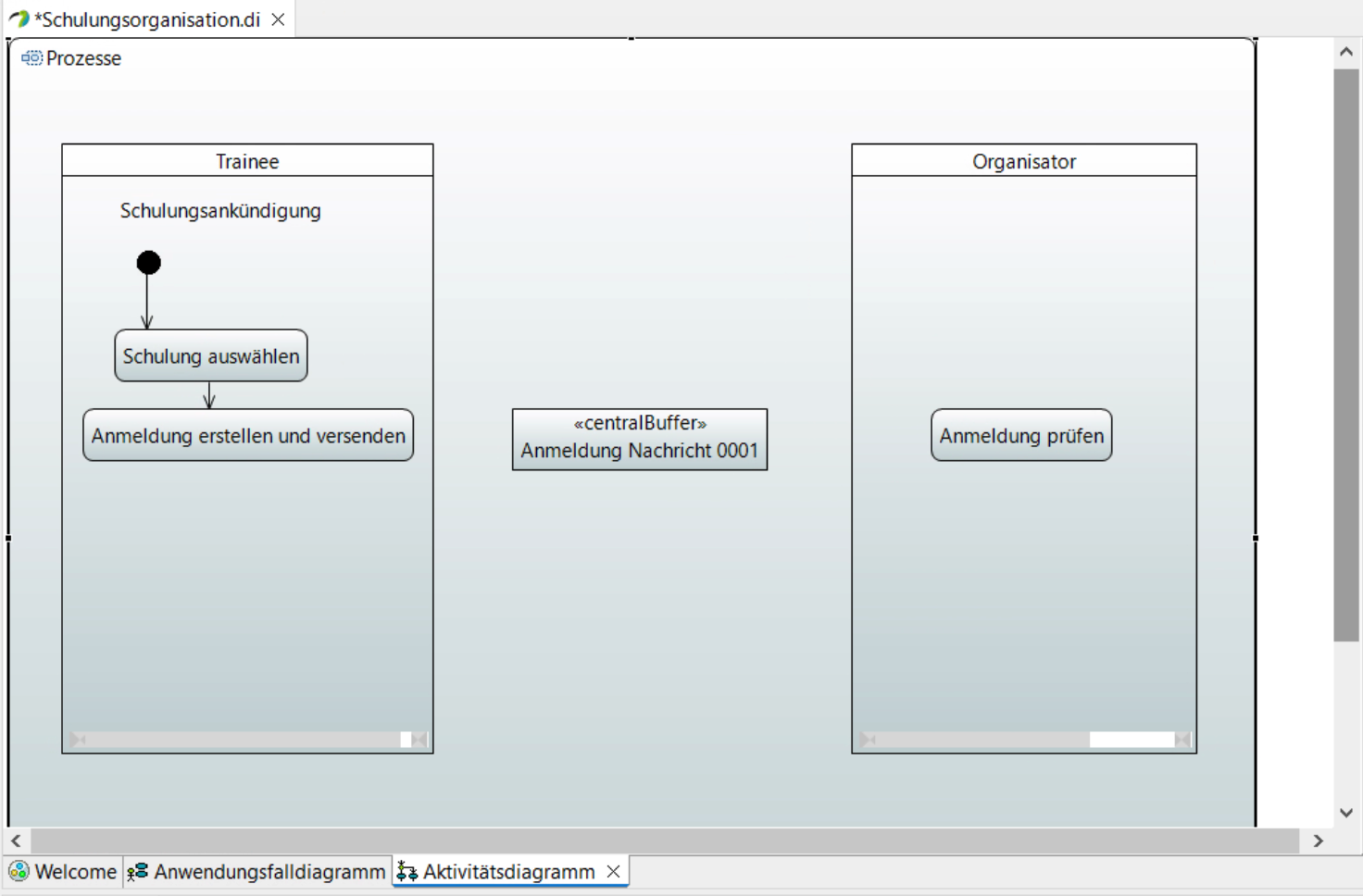Screen dimensions: 1363x896
Task: Click the editor horizontal scrollbar right arrow
Action: pos(1319,840)
